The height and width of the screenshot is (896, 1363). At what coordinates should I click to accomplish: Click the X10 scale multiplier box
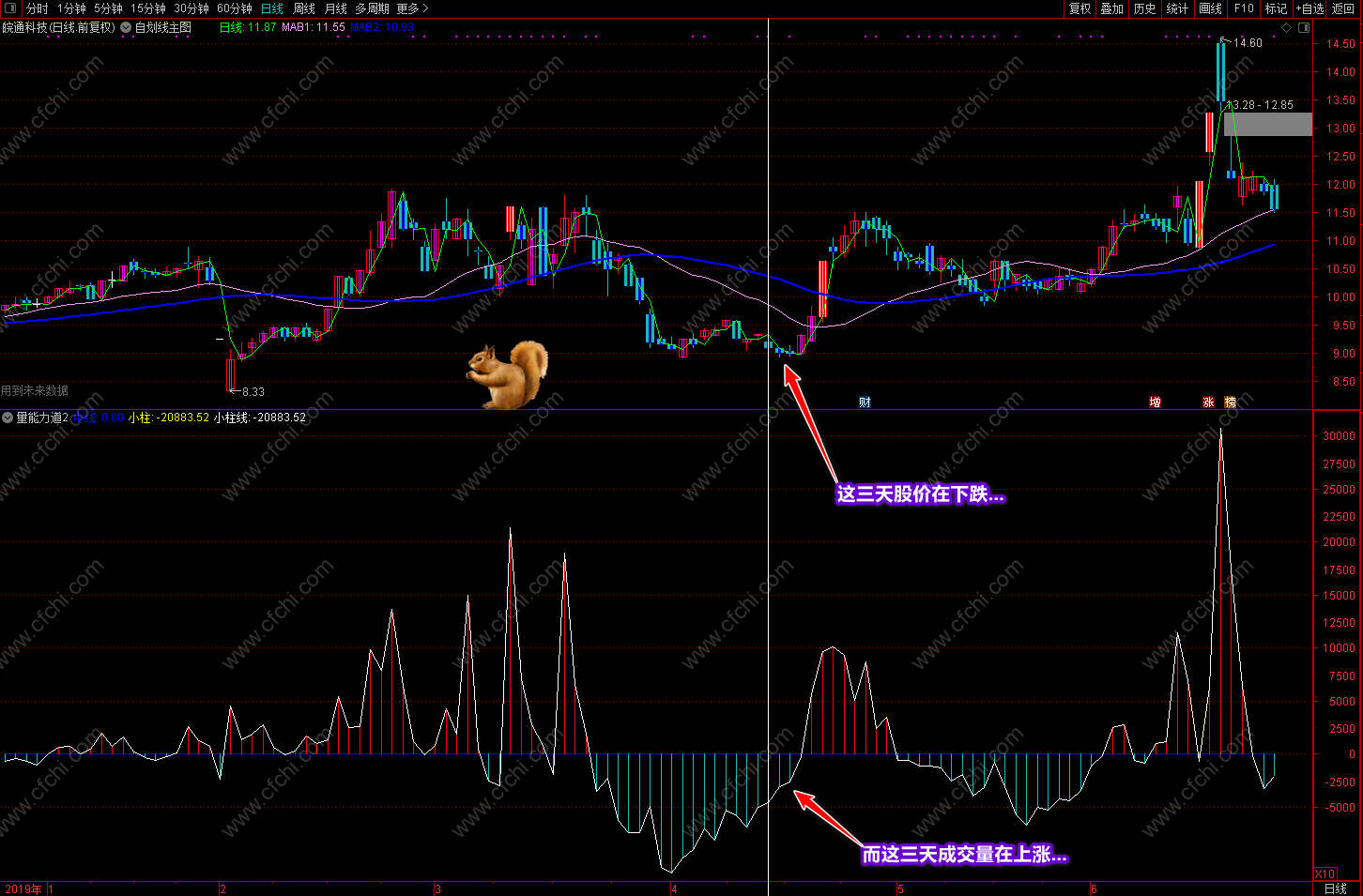pyautogui.click(x=1325, y=874)
